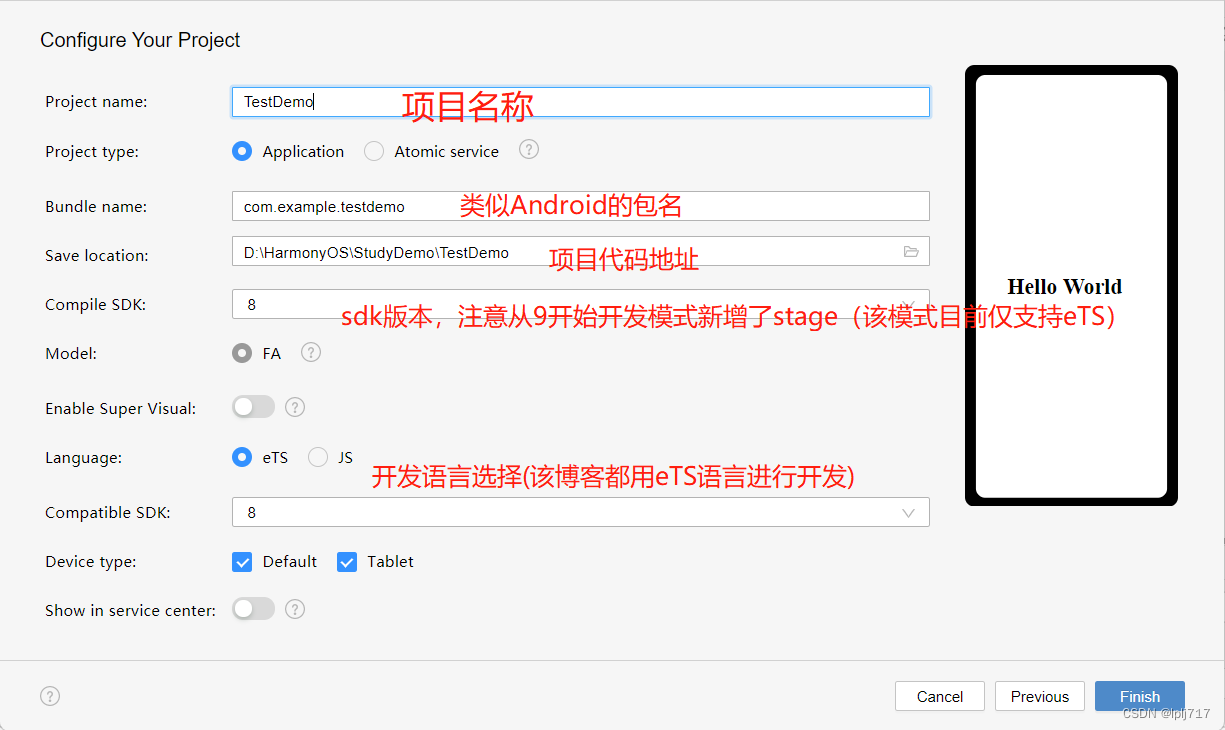Image resolution: width=1225 pixels, height=730 pixels.
Task: Click Finish to create the project
Action: (x=1140, y=696)
